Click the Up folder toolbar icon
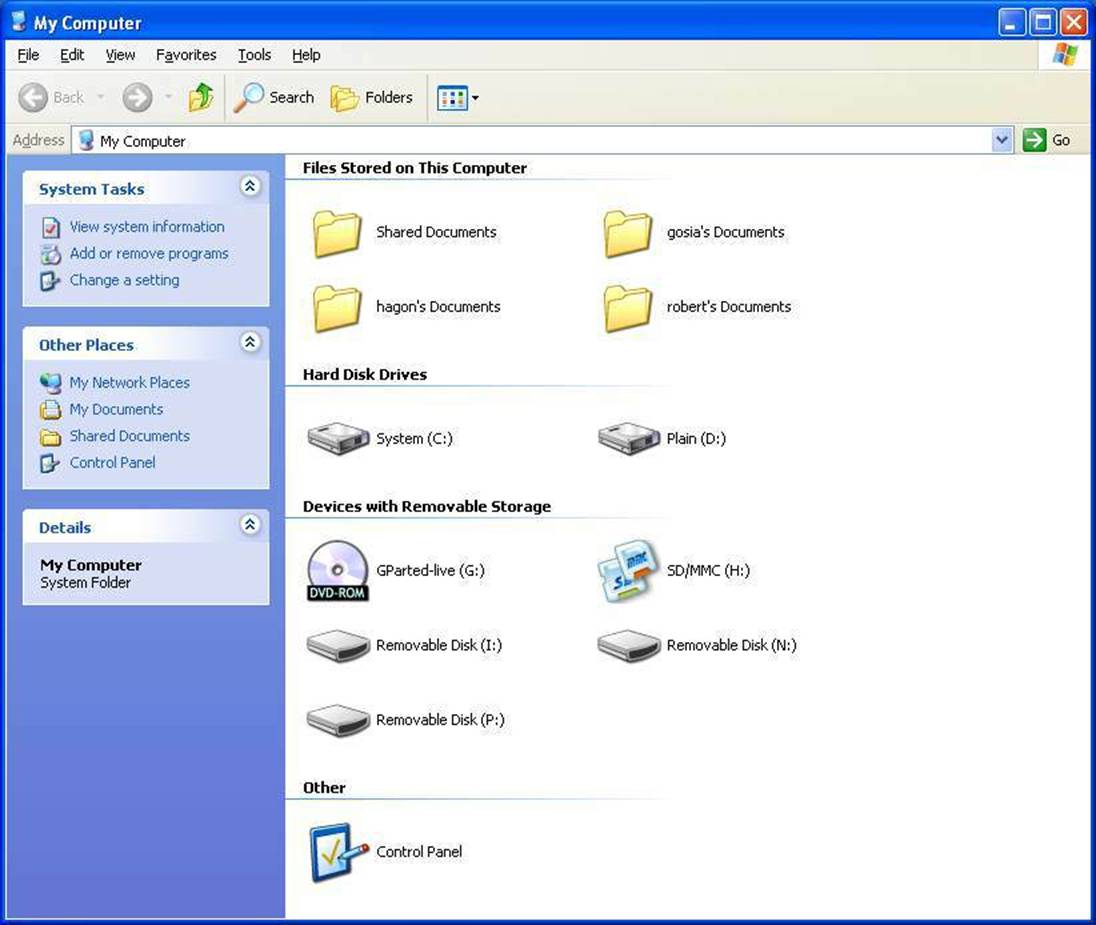Viewport: 1096px width, 925px height. [x=201, y=97]
